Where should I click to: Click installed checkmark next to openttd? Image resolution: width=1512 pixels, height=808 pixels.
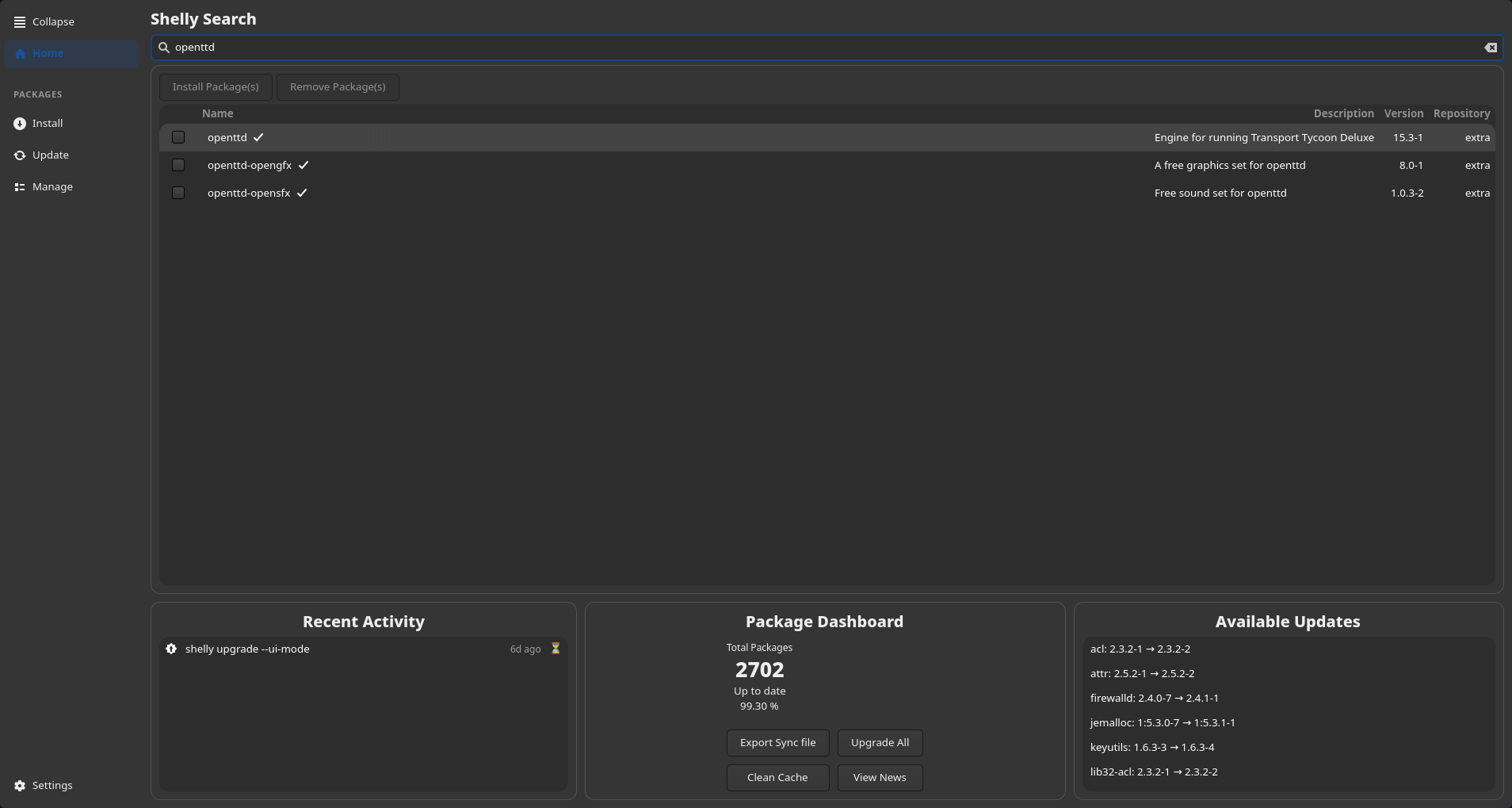coord(258,138)
